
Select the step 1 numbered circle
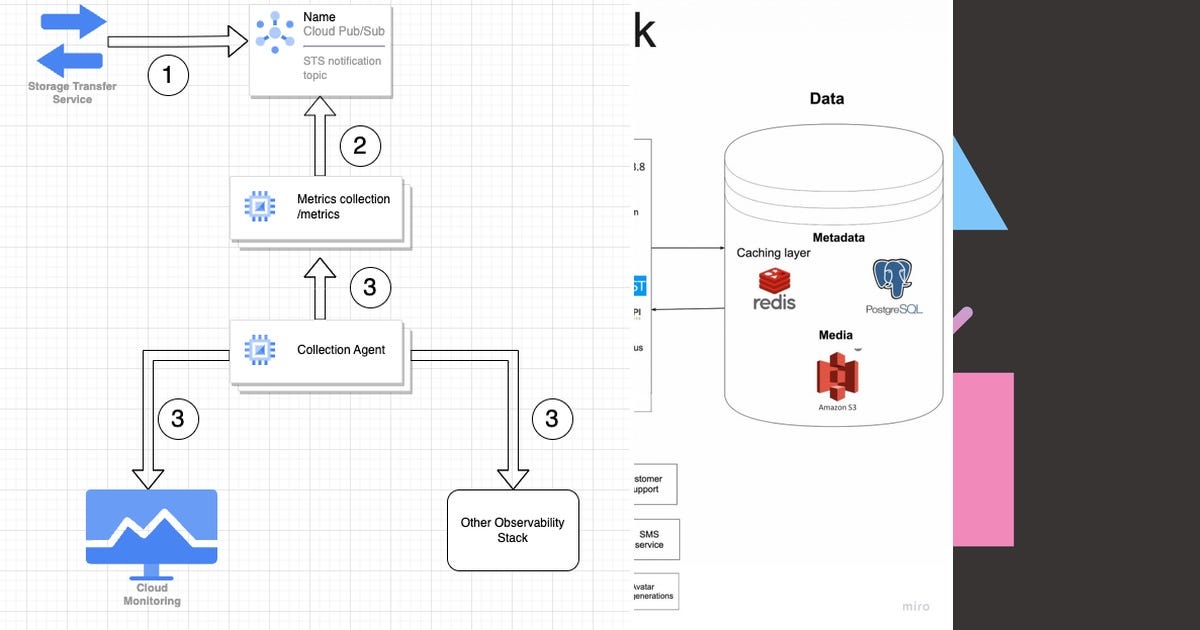pyautogui.click(x=168, y=75)
